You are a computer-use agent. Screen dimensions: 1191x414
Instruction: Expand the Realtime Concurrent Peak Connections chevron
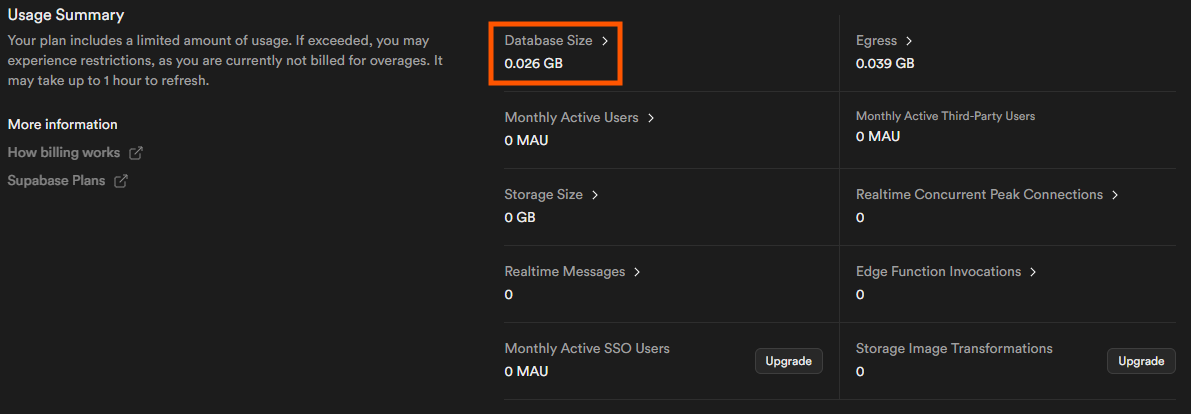(x=1115, y=194)
